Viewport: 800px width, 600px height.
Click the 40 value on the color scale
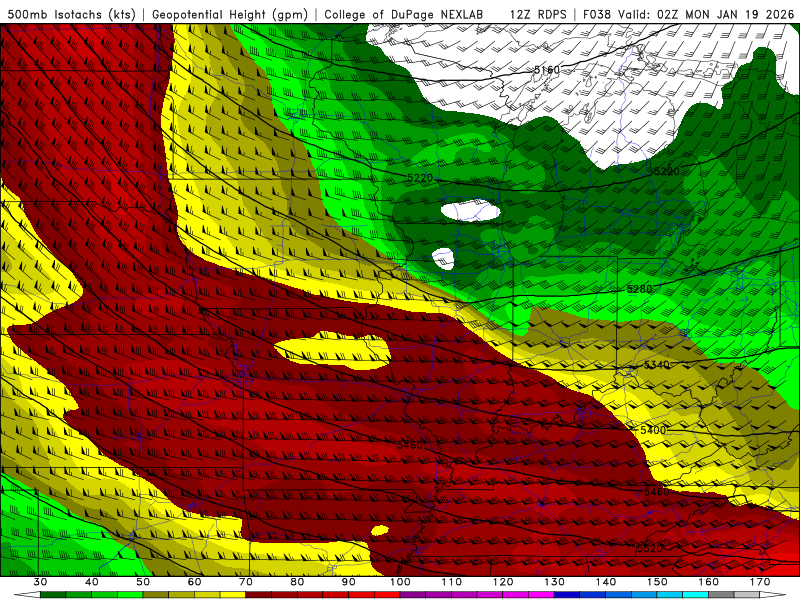92,582
